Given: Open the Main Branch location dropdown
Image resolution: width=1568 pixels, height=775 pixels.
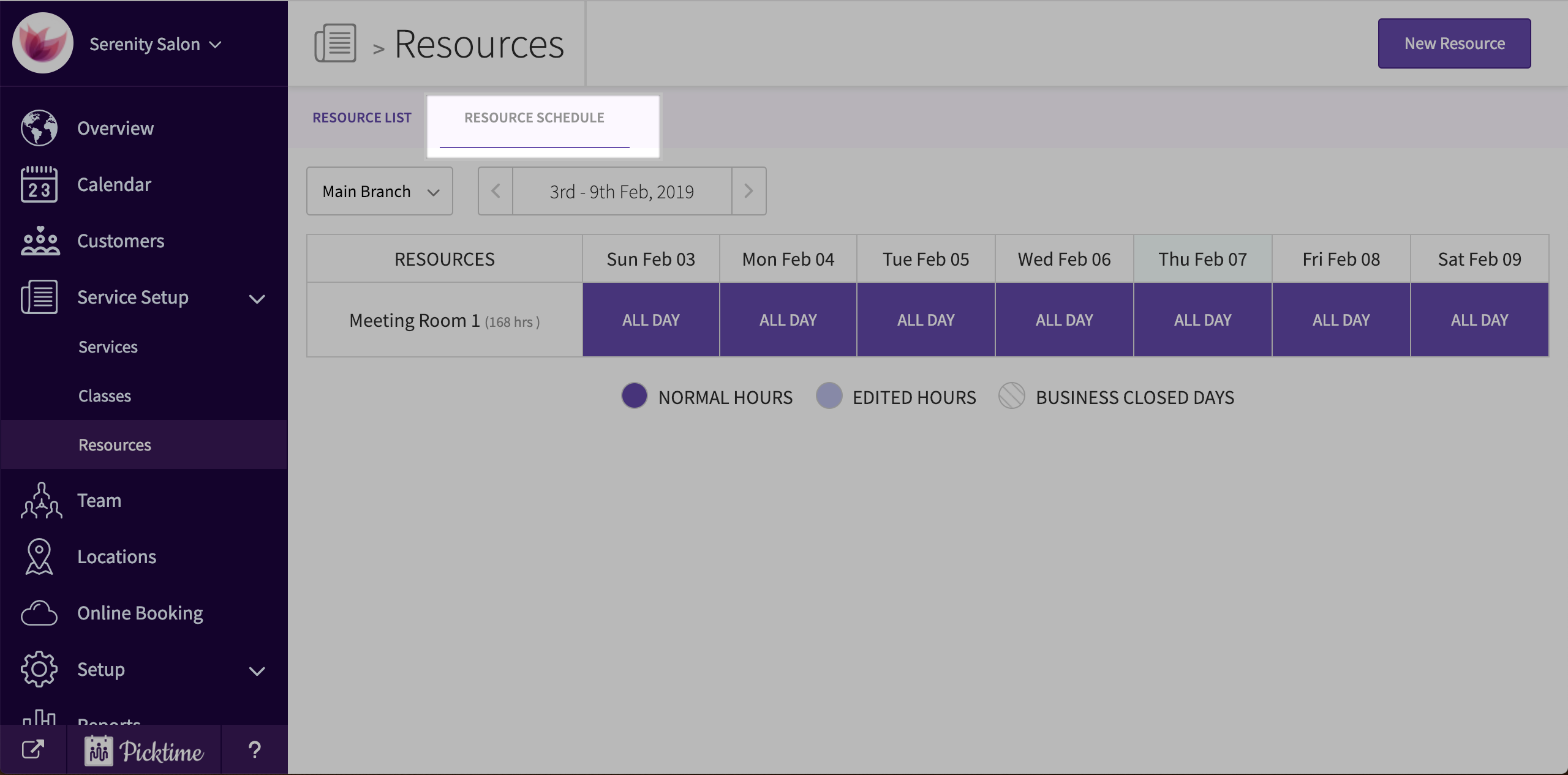Looking at the screenshot, I should click(380, 192).
